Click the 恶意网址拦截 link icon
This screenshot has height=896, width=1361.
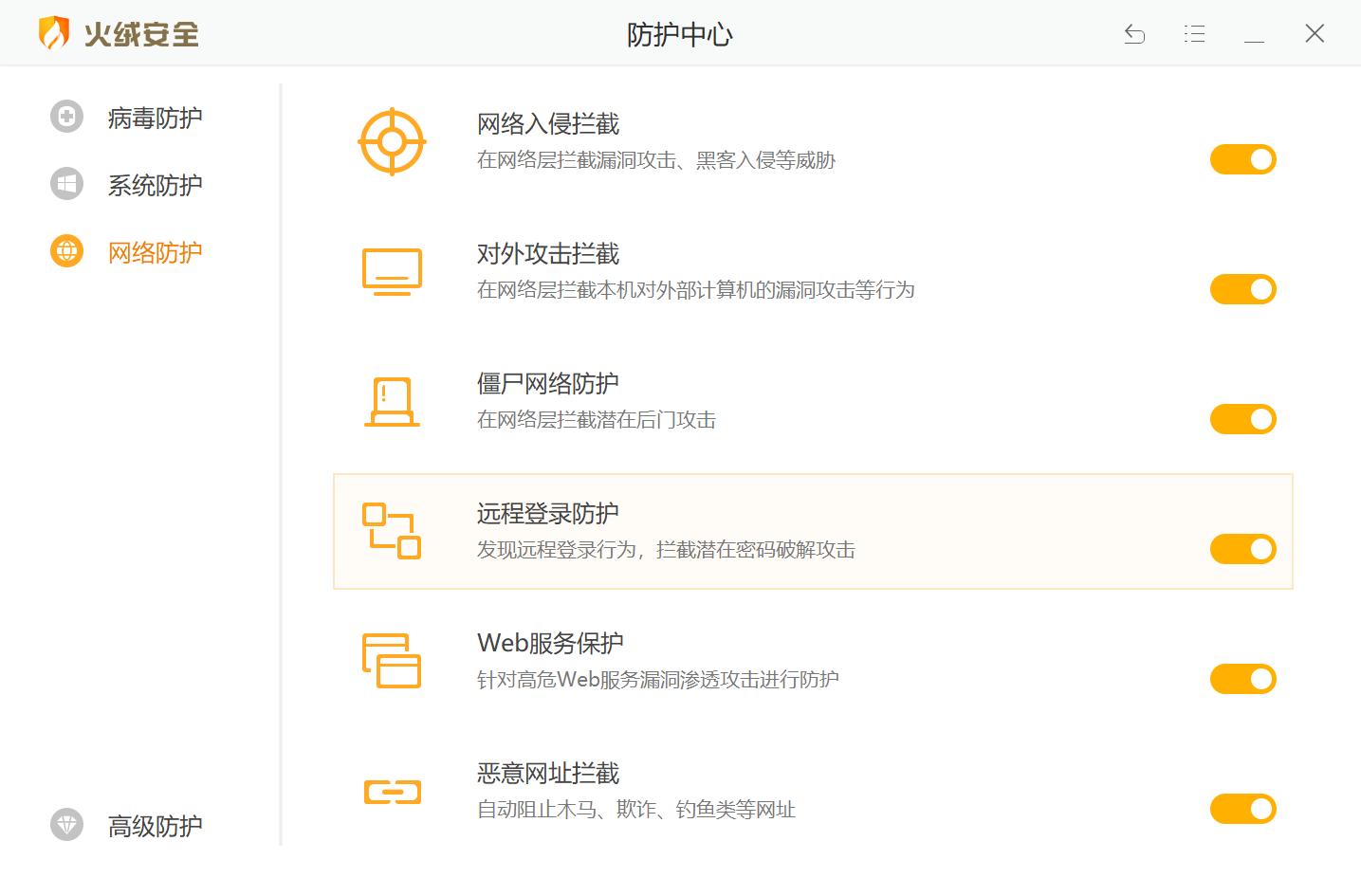pyautogui.click(x=391, y=791)
